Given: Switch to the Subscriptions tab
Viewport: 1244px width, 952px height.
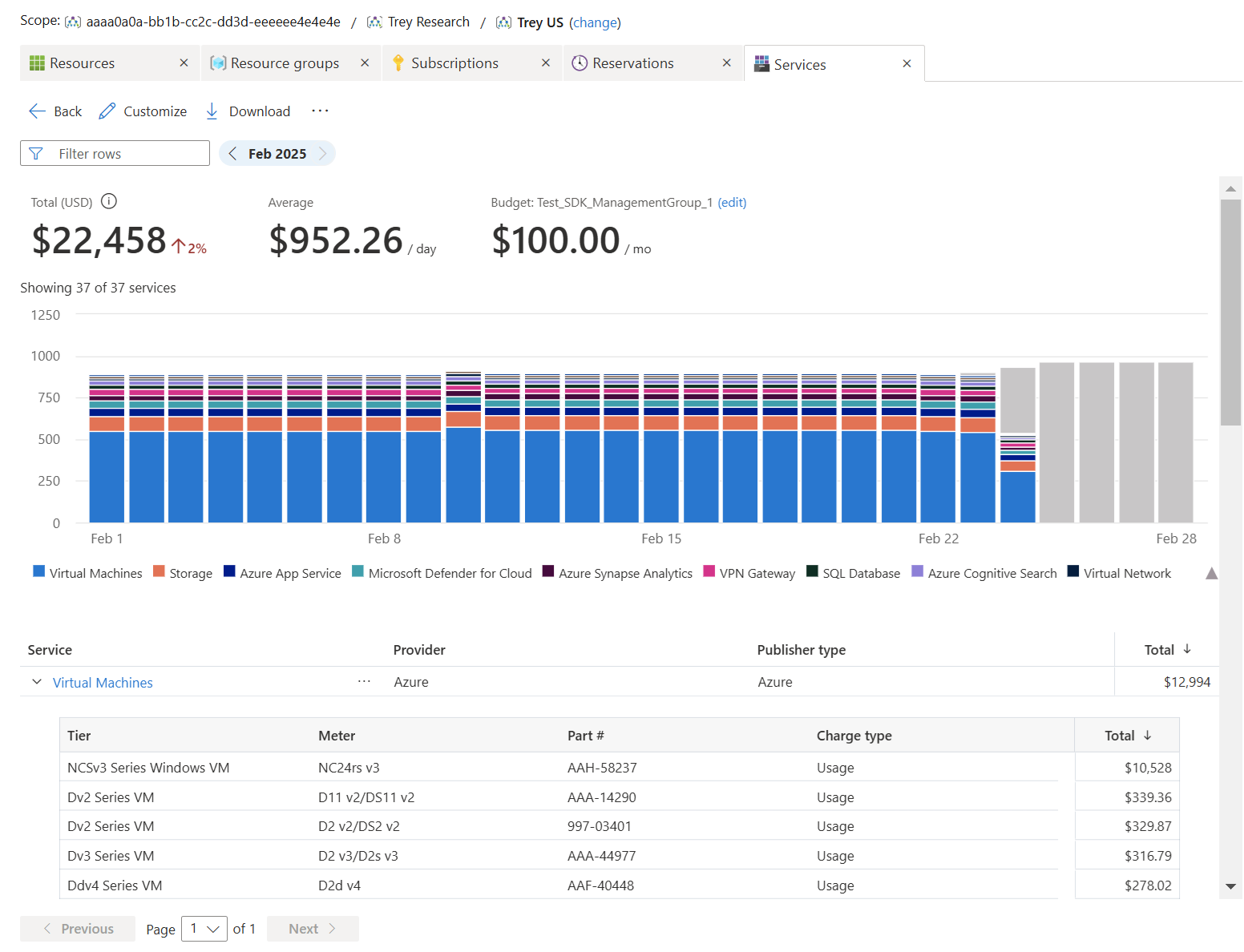Looking at the screenshot, I should click(454, 63).
